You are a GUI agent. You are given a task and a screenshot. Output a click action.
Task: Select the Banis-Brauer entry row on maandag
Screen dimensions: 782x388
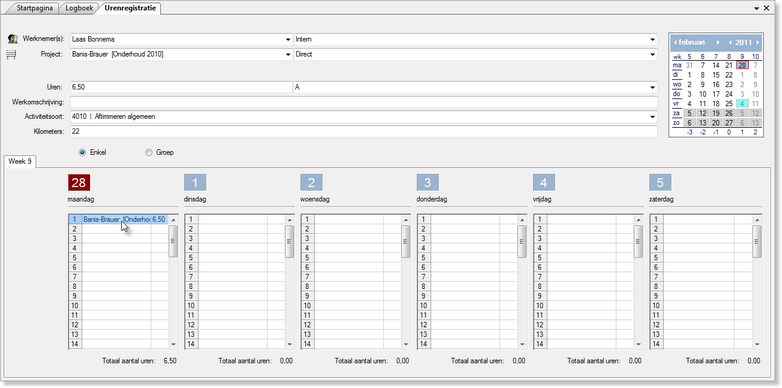pyautogui.click(x=118, y=219)
